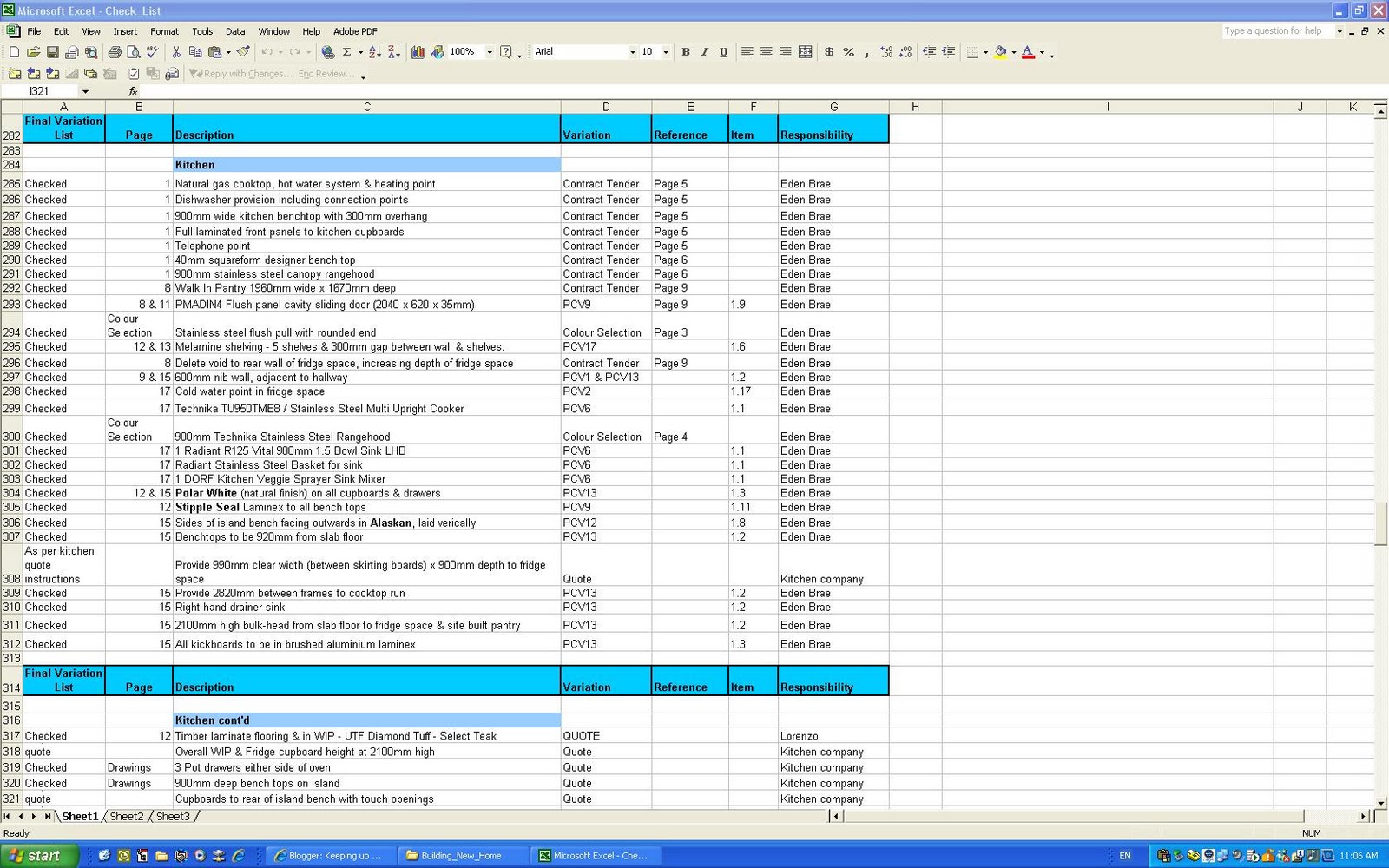Viewport: 1389px width, 868px height.
Task: Click the scroll-down arrow of vertical scrollbar
Action: click(x=1380, y=803)
